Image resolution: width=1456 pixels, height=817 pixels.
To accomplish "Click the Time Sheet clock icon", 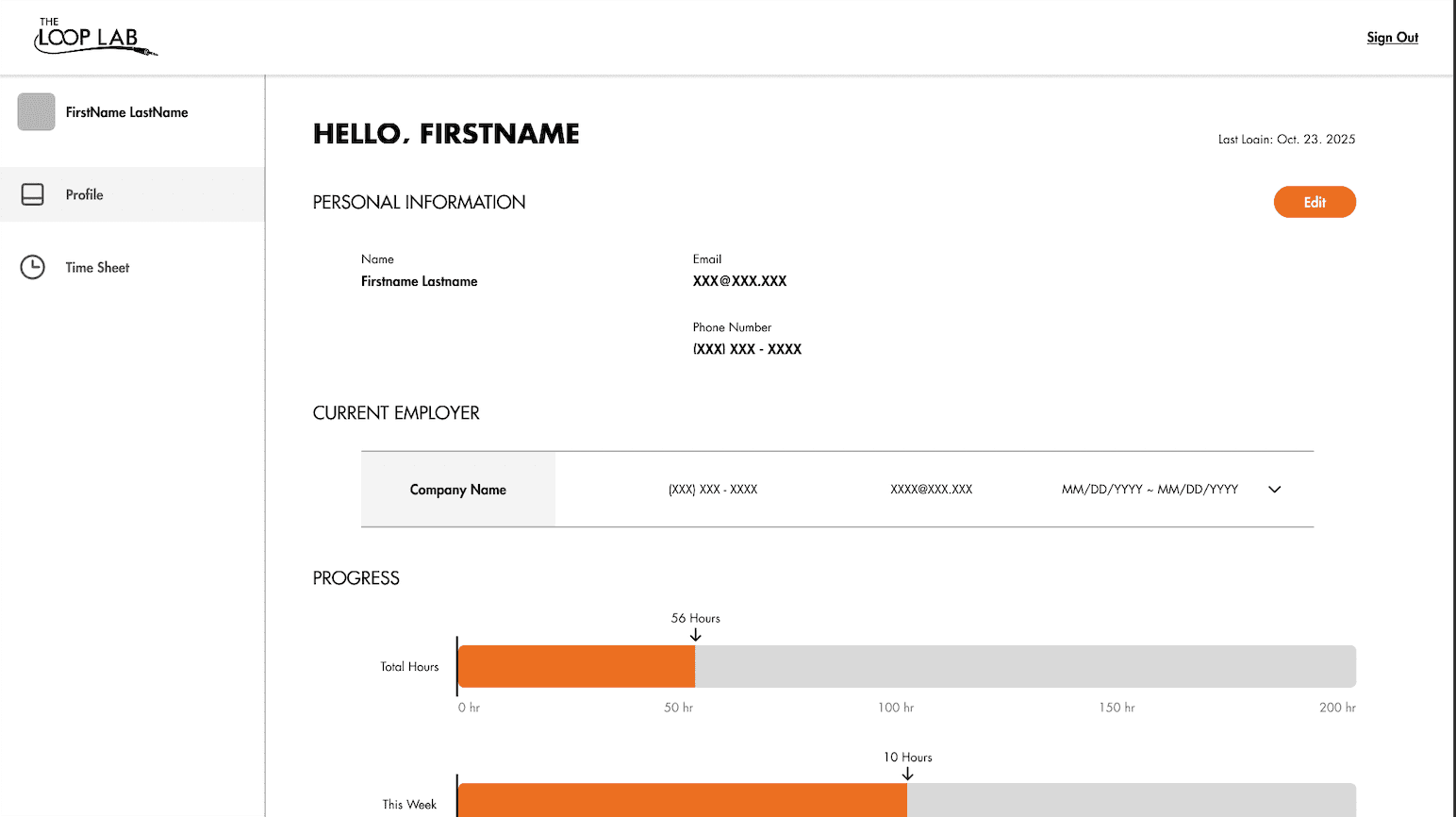I will tap(33, 267).
